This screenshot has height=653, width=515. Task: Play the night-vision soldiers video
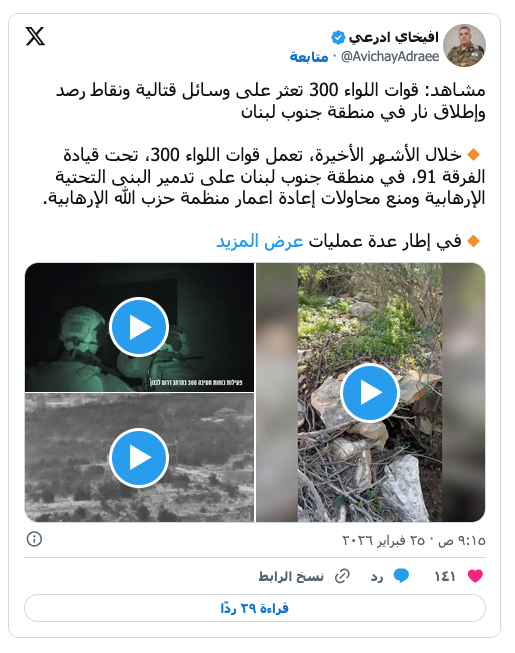pos(139,327)
